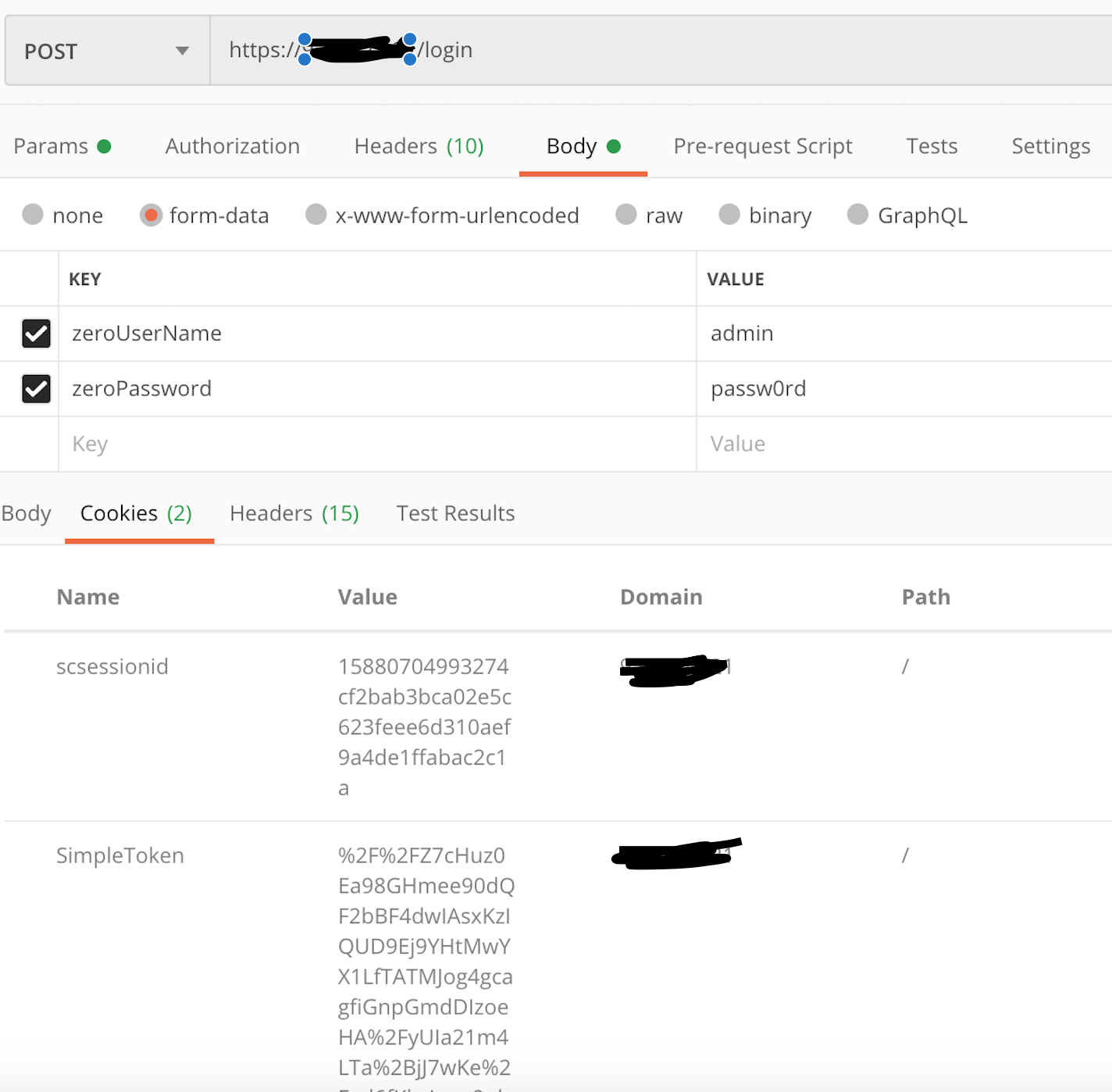
Task: Open the Pre-request Script tab
Action: tap(762, 146)
